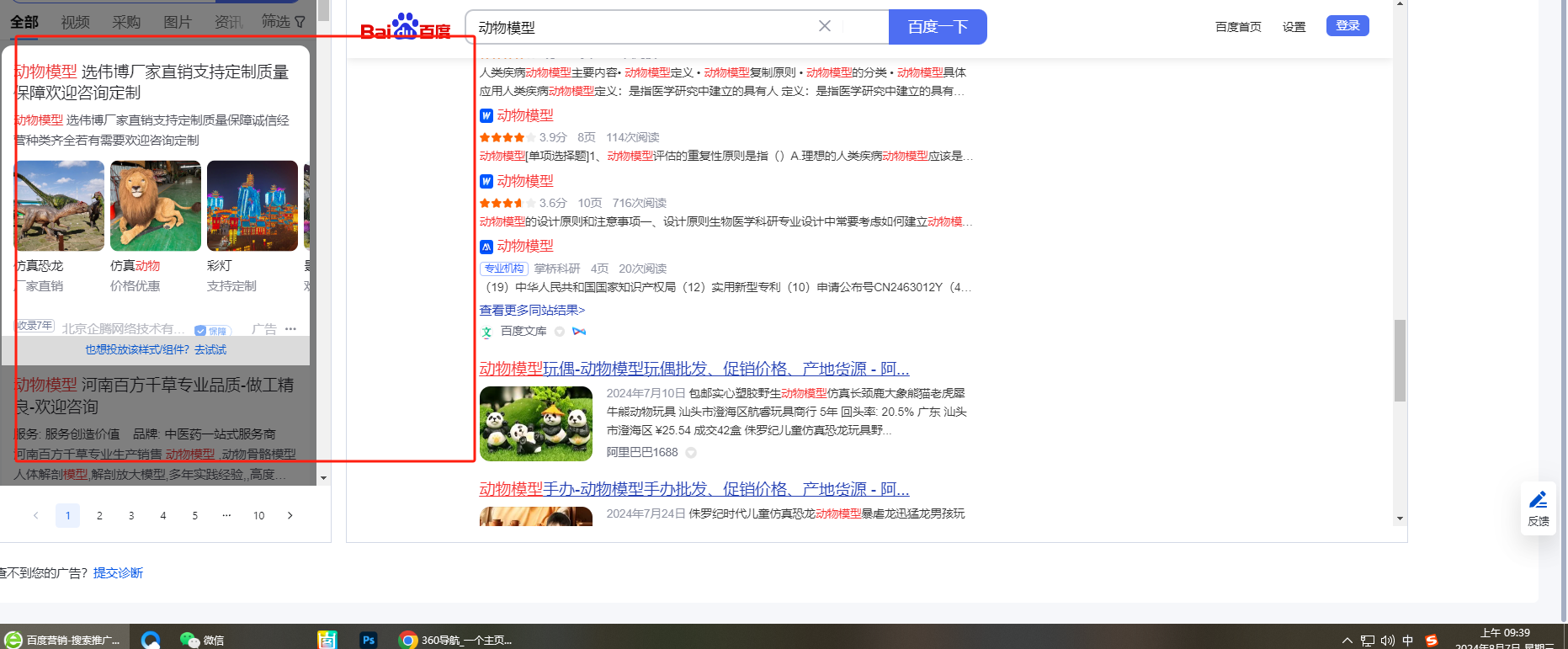Click the desktop preview scrollbar down arrow
Viewport: 1568px width, 649px height.
(1400, 519)
